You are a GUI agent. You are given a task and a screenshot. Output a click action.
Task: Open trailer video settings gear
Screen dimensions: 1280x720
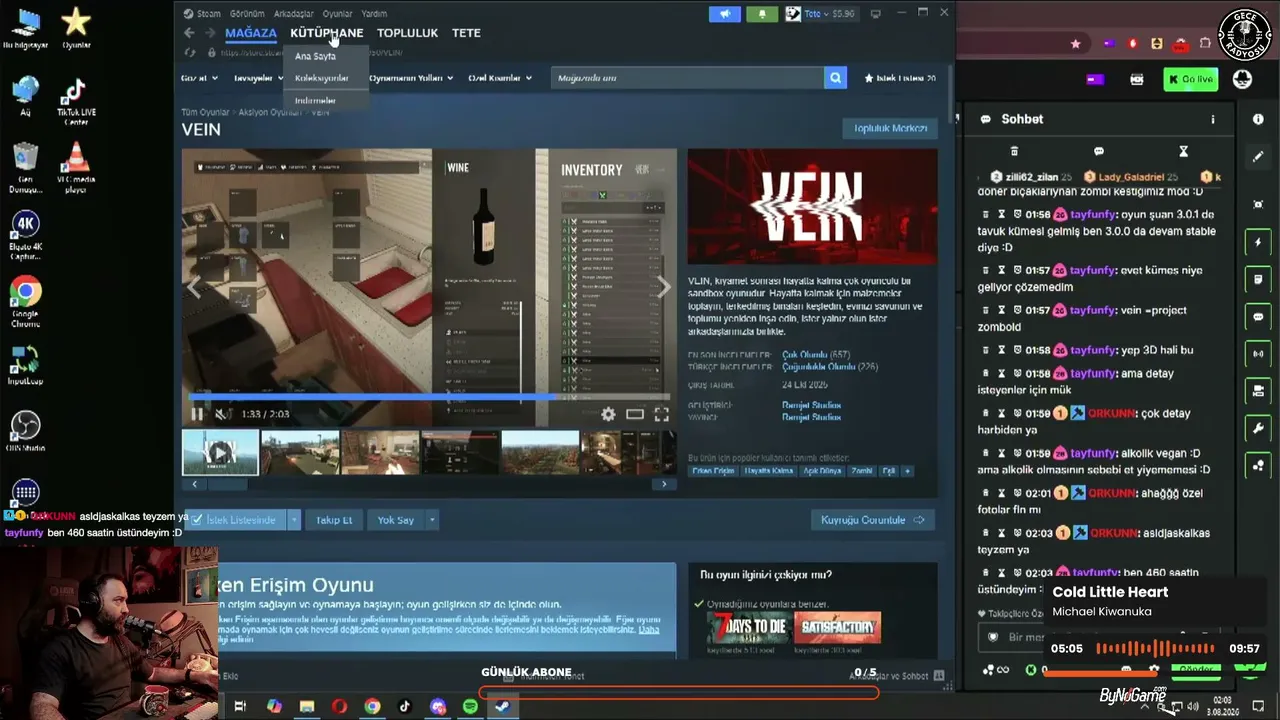(608, 414)
